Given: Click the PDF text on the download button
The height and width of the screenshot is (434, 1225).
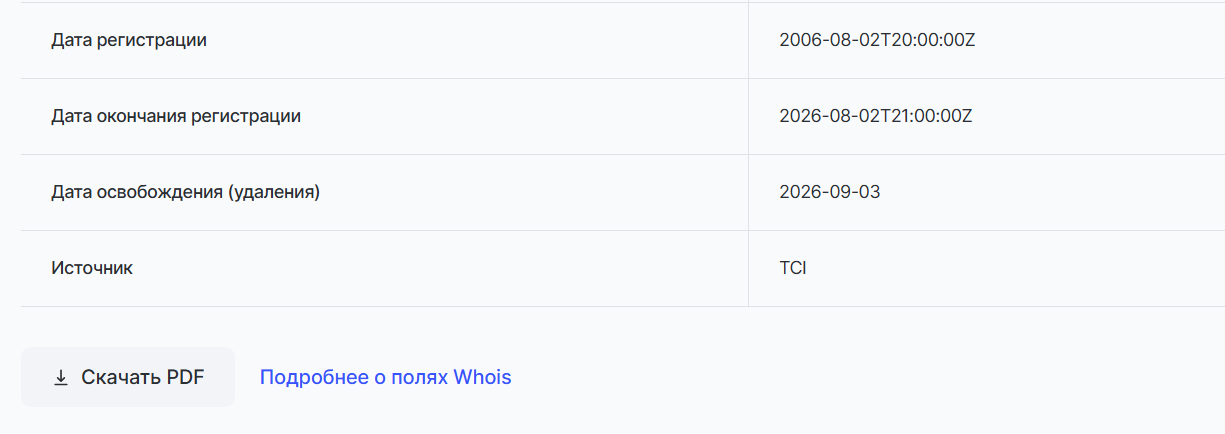Looking at the screenshot, I should click(186, 377).
